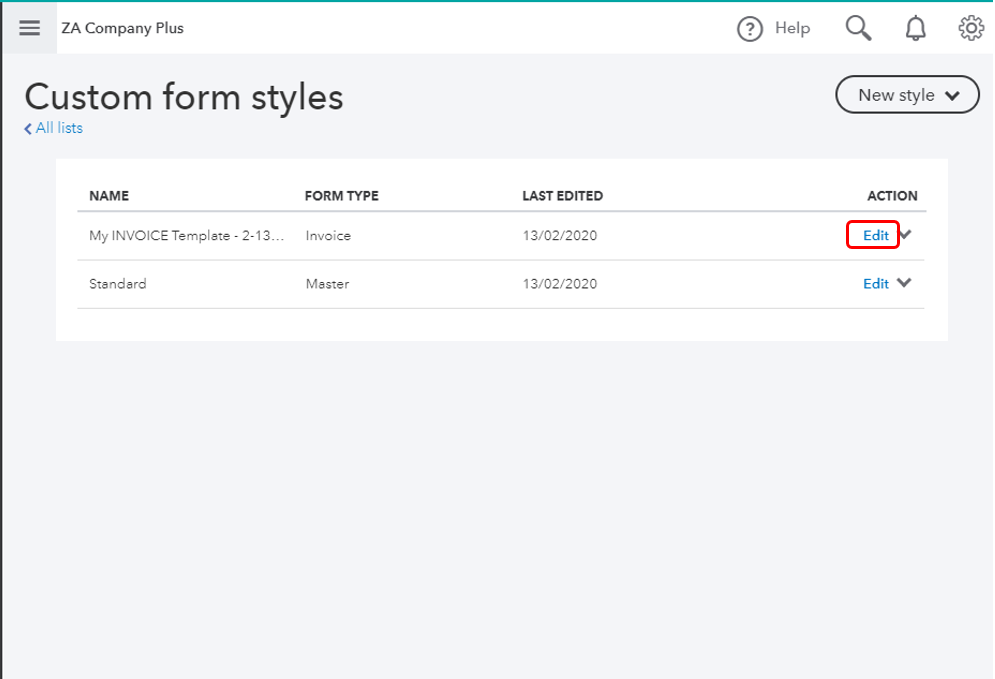
Task: Click the Help question mark icon
Action: [750, 29]
